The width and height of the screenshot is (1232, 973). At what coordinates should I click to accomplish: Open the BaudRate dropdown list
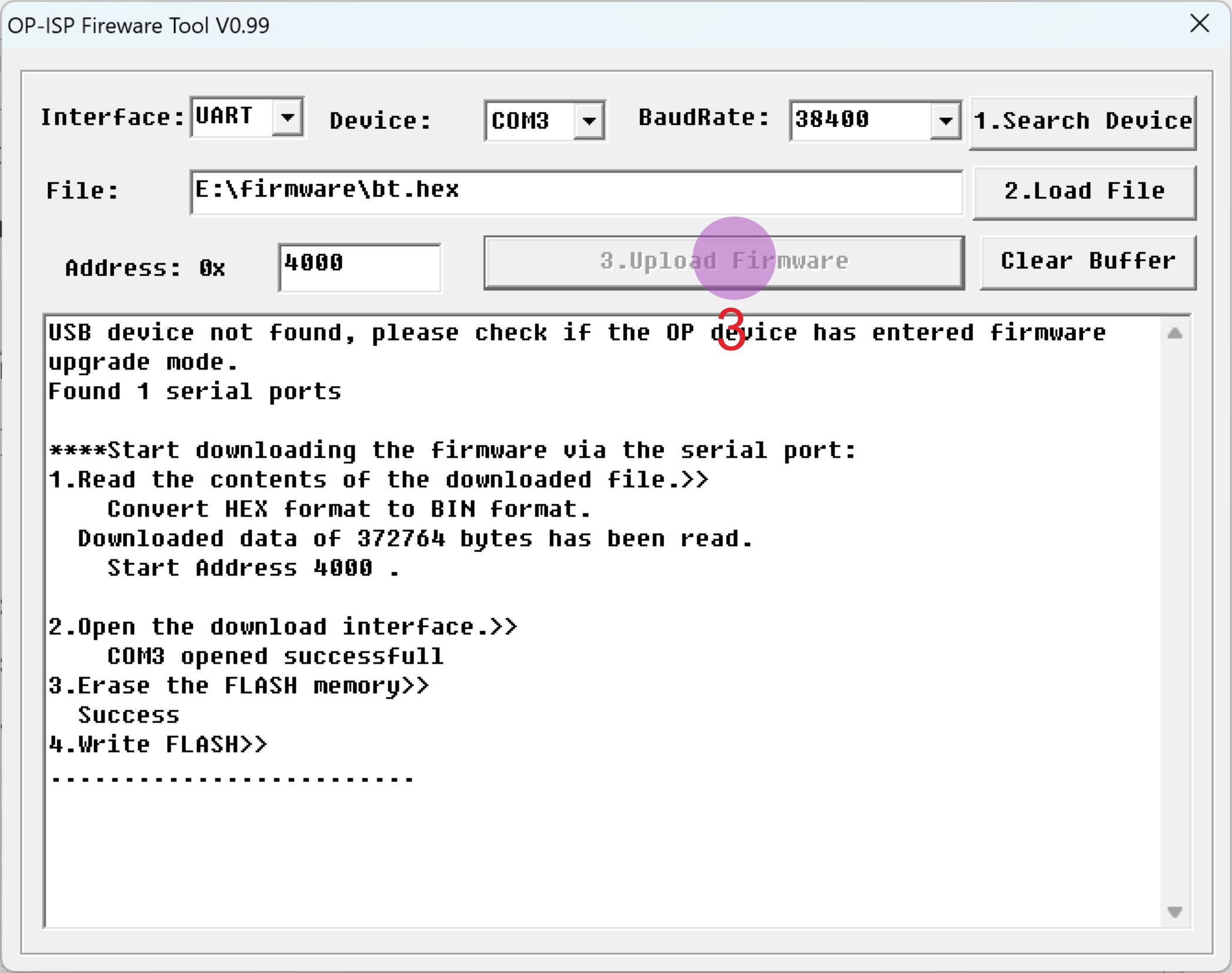pos(944,121)
